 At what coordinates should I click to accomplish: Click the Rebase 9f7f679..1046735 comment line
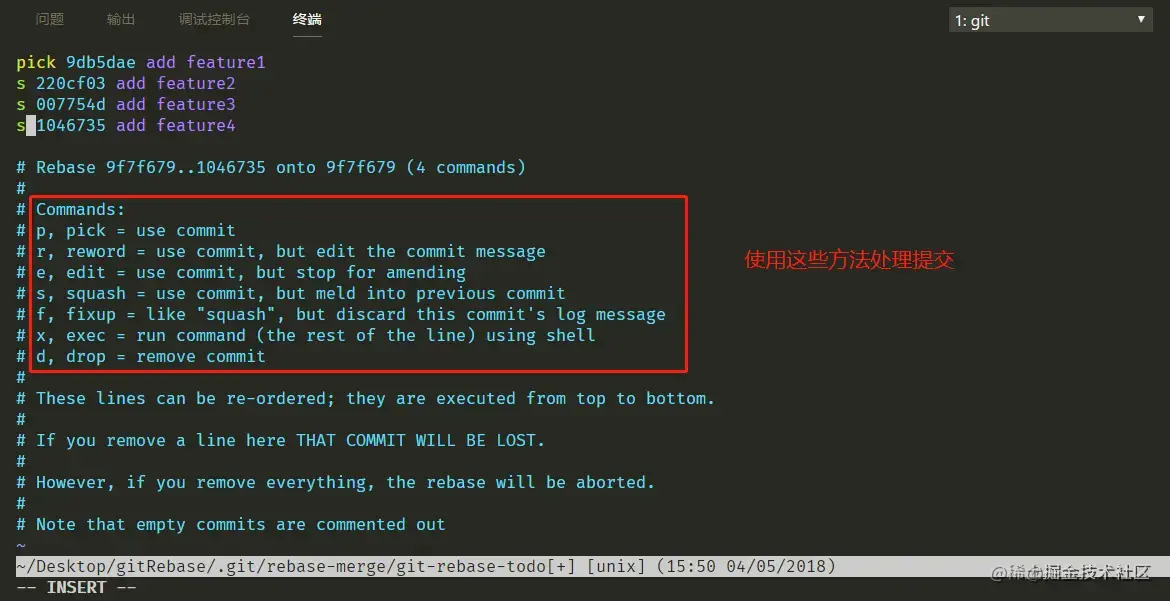coord(271,167)
